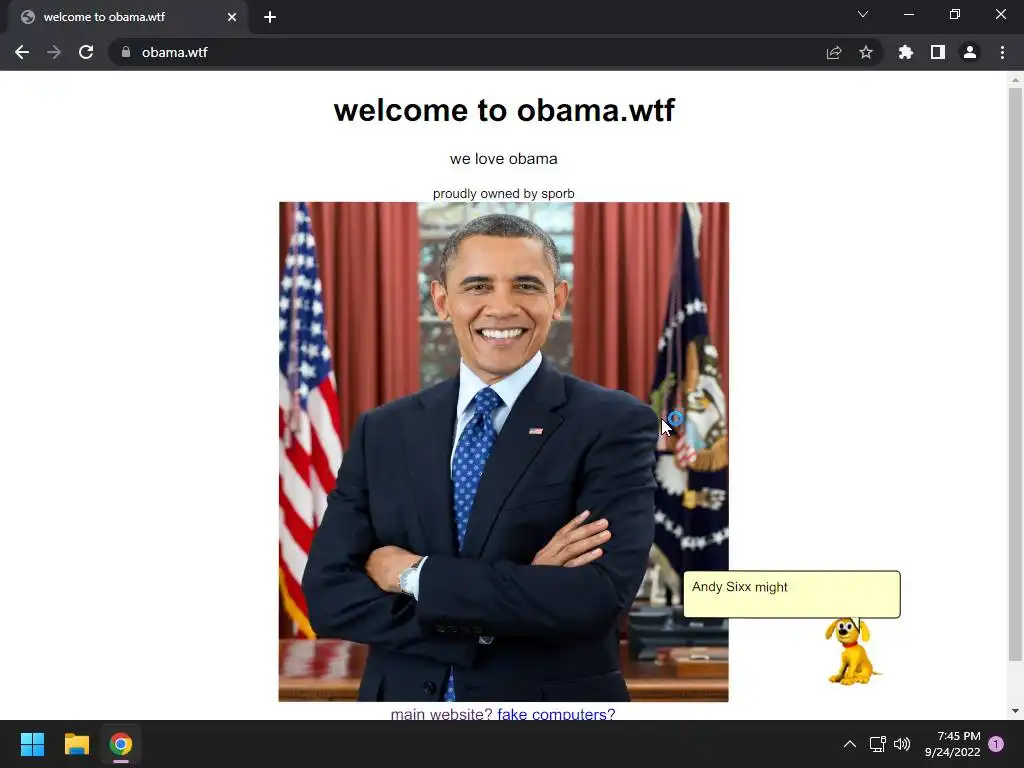Image resolution: width=1024 pixels, height=768 pixels.
Task: Open volume control in system tray
Action: (902, 744)
